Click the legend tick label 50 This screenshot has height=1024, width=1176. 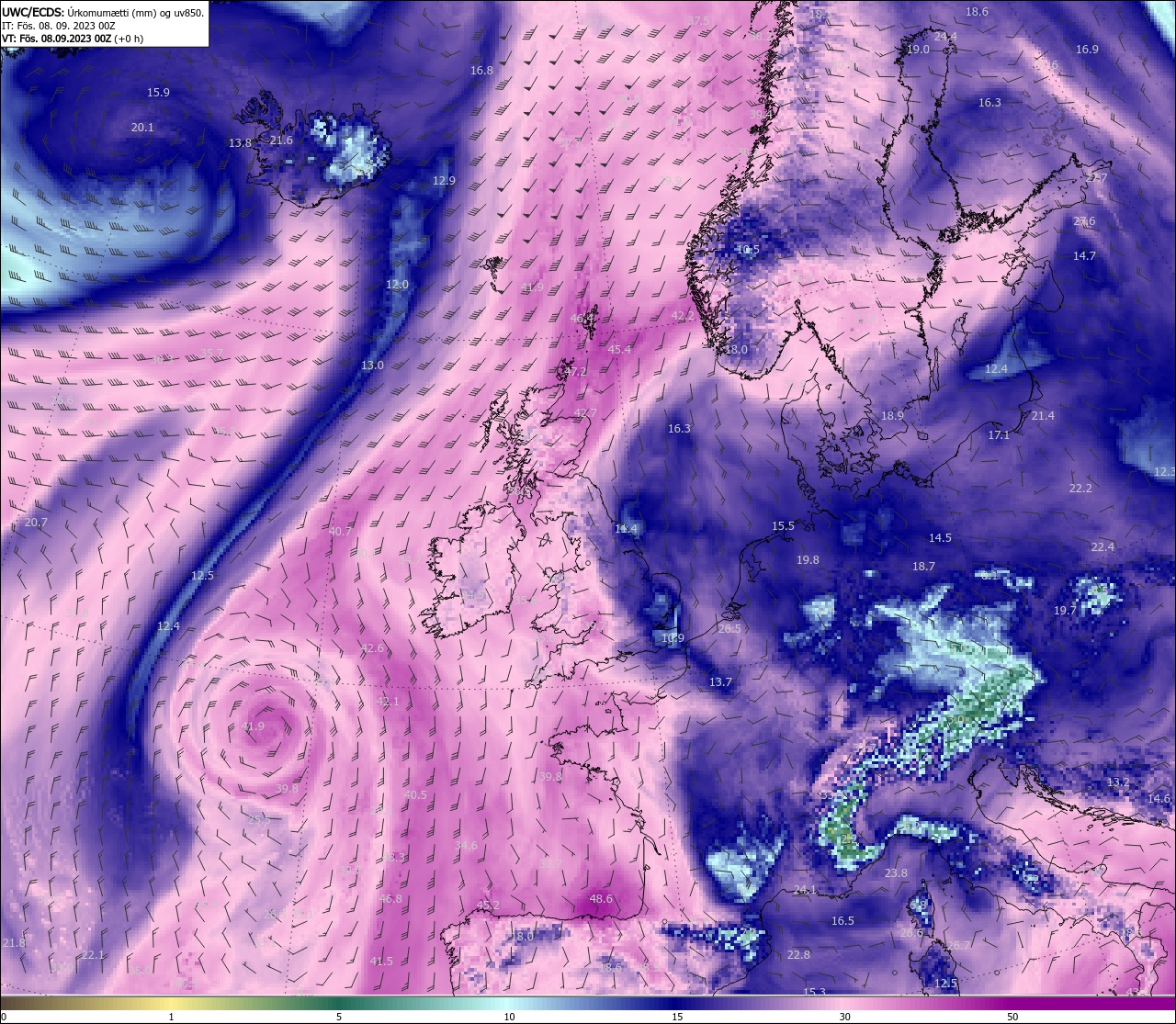pos(1012,1017)
